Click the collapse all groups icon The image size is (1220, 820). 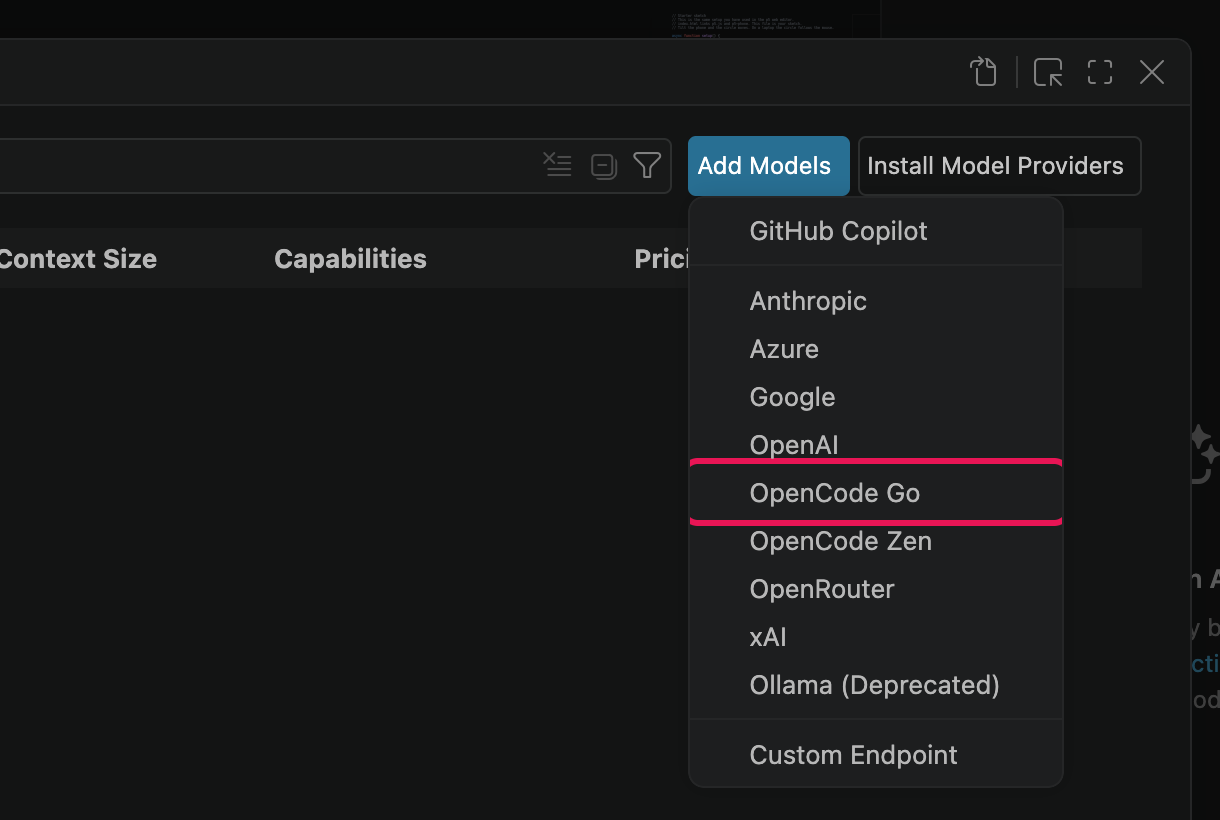(603, 166)
